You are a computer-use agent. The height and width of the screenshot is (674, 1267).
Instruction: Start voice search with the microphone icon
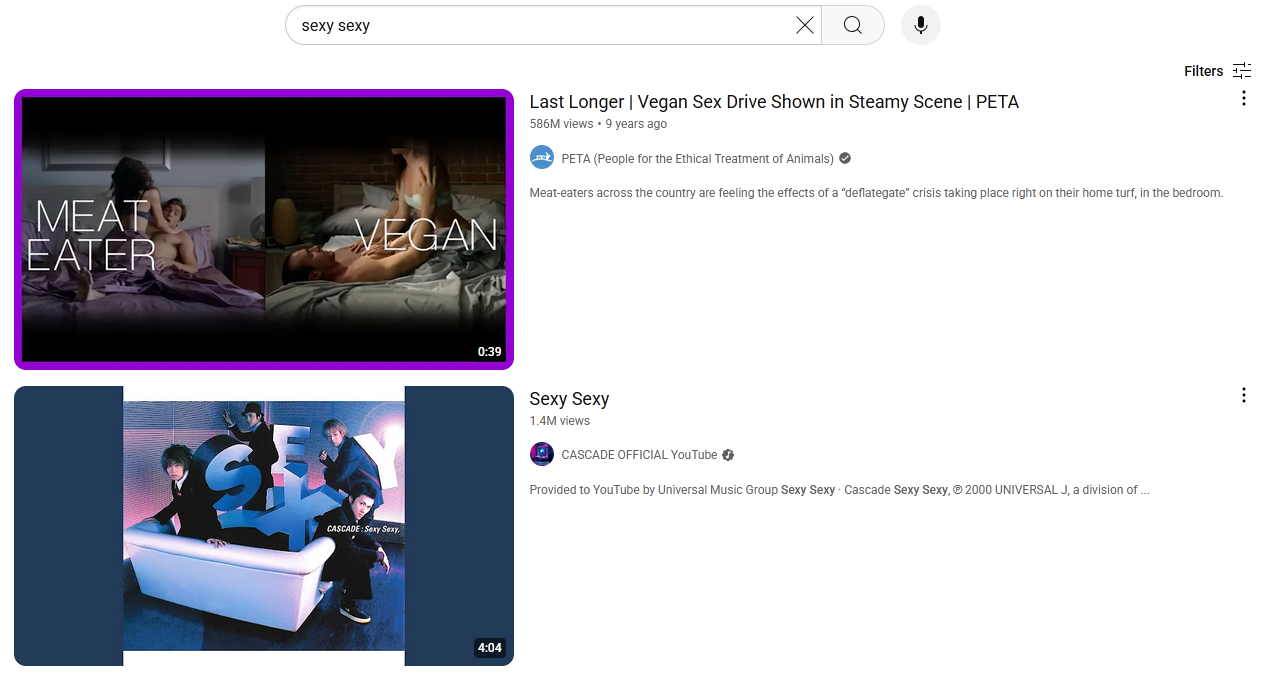pyautogui.click(x=921, y=26)
